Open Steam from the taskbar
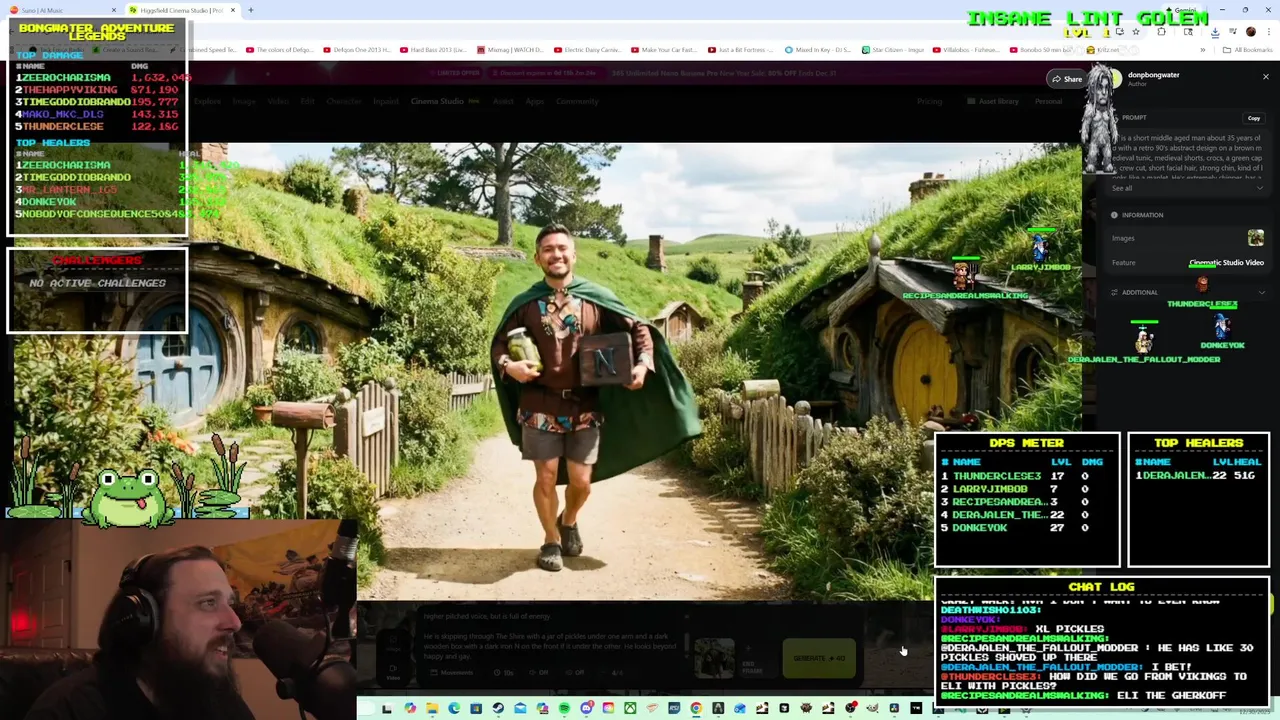 [498, 709]
